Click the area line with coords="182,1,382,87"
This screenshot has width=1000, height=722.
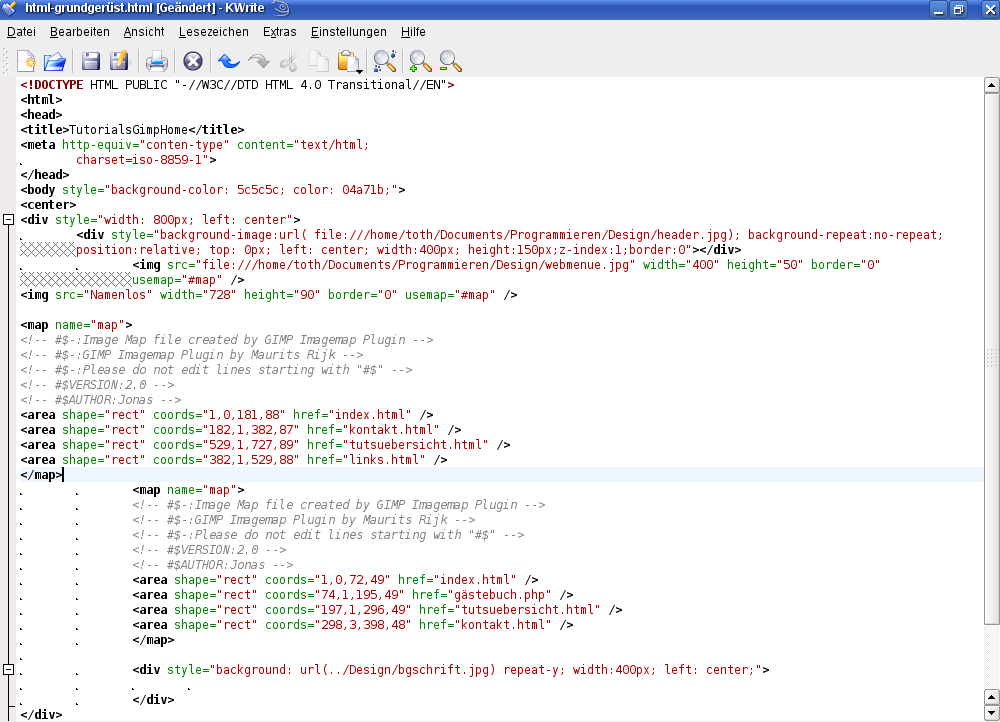point(241,430)
